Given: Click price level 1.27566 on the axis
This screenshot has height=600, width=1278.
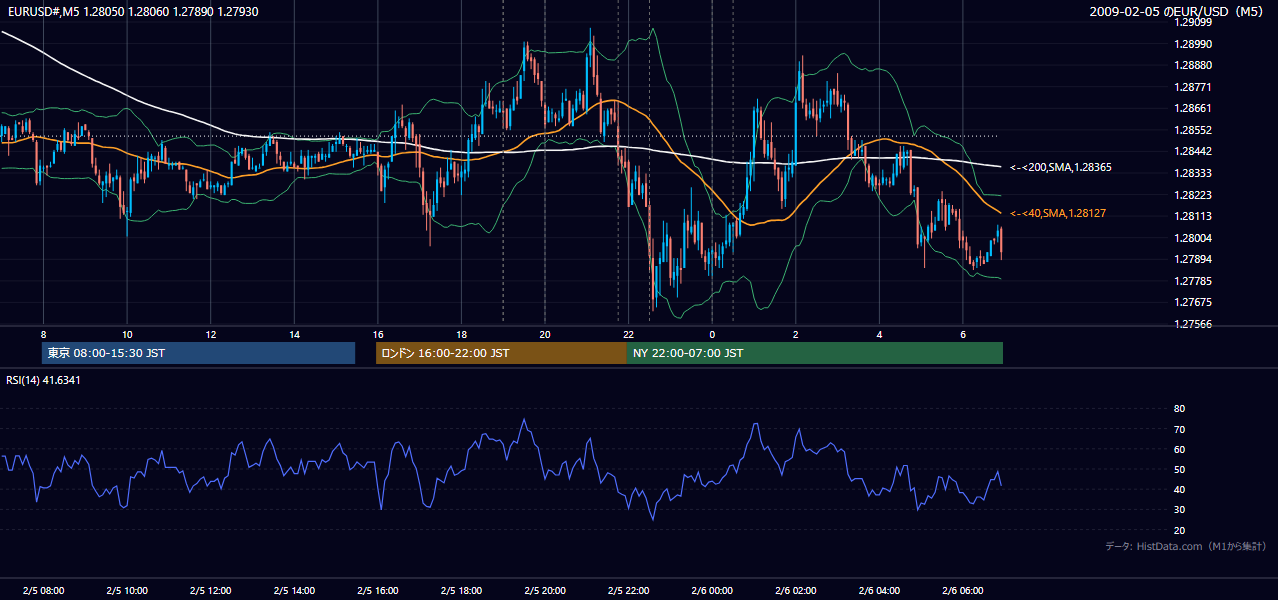Looking at the screenshot, I should 1192,325.
